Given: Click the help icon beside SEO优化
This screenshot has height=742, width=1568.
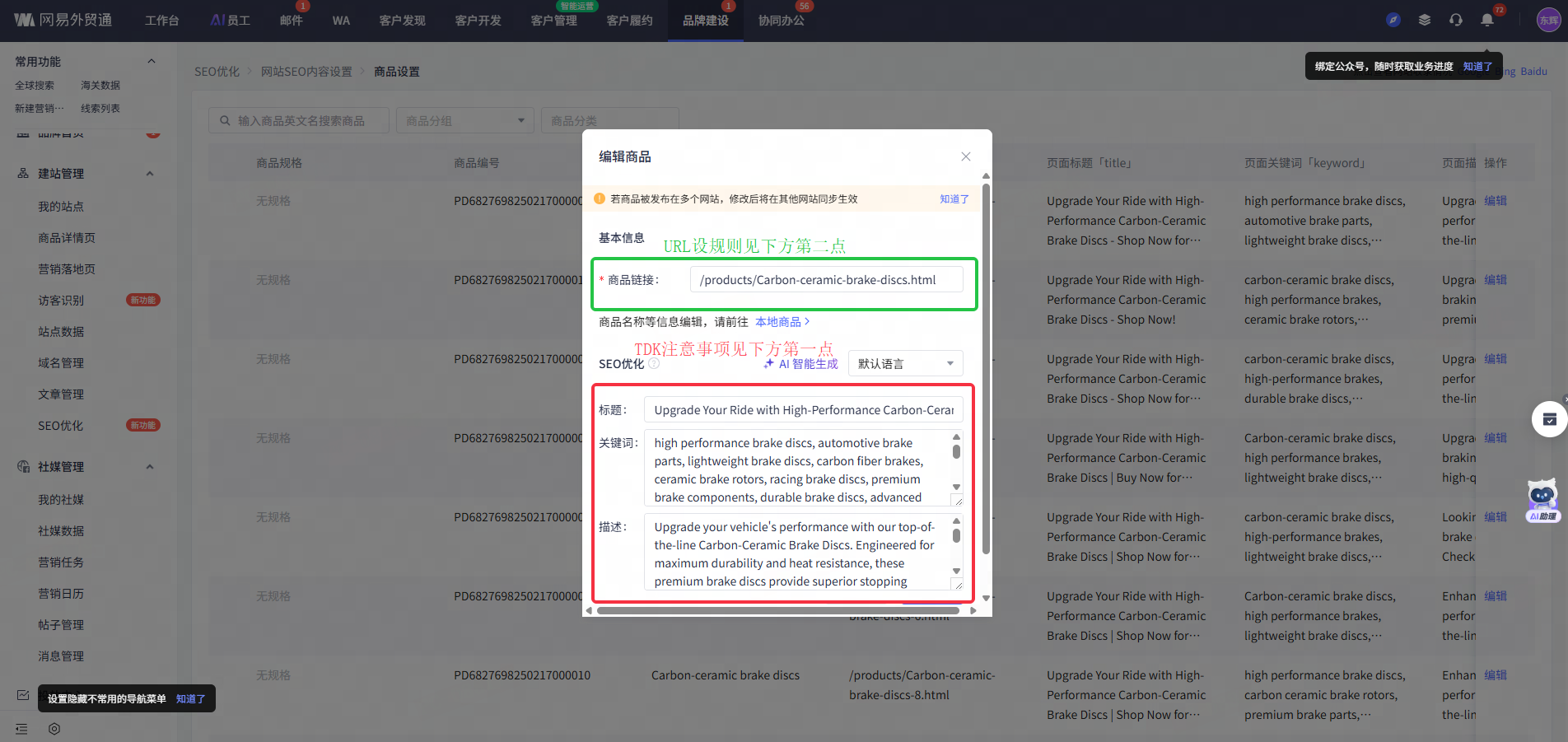Looking at the screenshot, I should 654,363.
